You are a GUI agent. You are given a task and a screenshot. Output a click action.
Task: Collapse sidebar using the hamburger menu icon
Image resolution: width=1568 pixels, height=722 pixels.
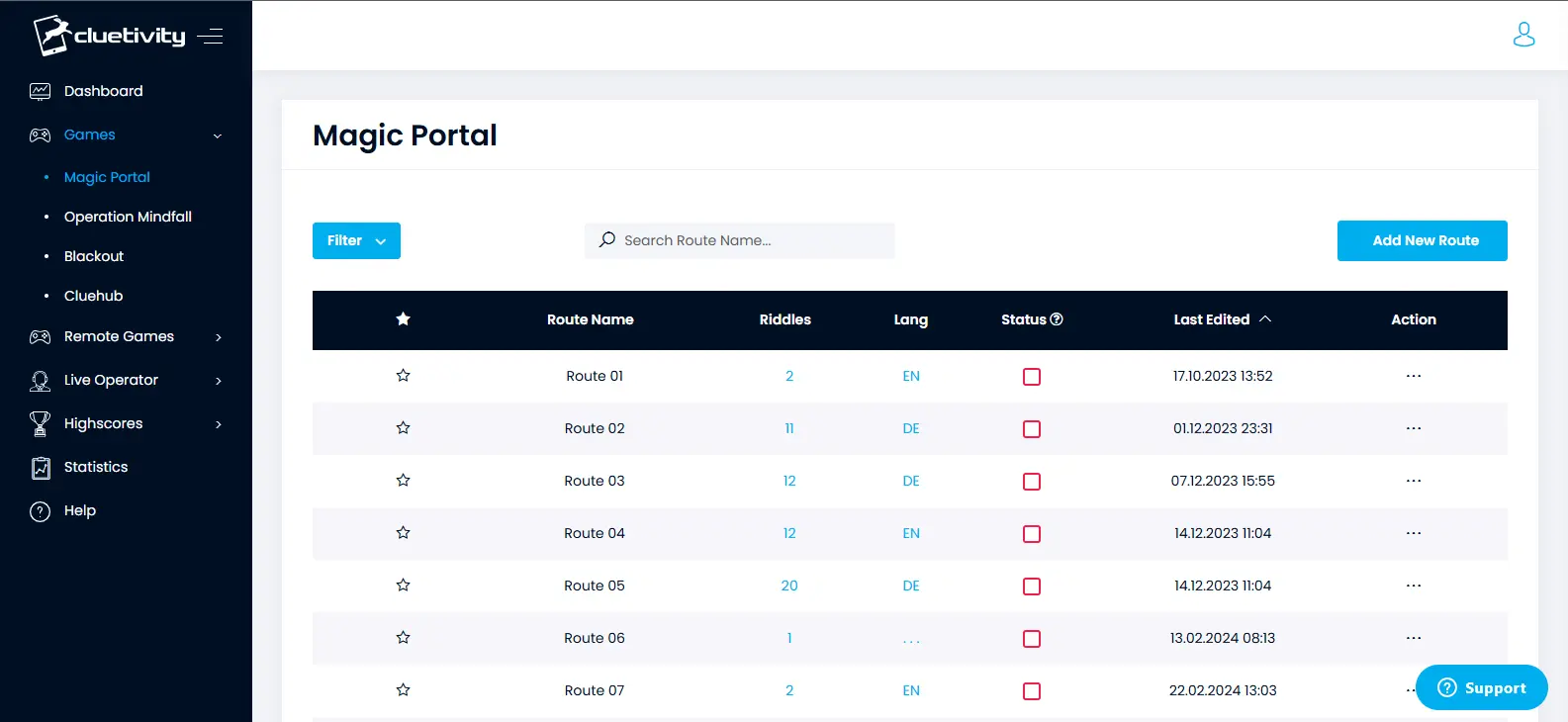tap(210, 37)
